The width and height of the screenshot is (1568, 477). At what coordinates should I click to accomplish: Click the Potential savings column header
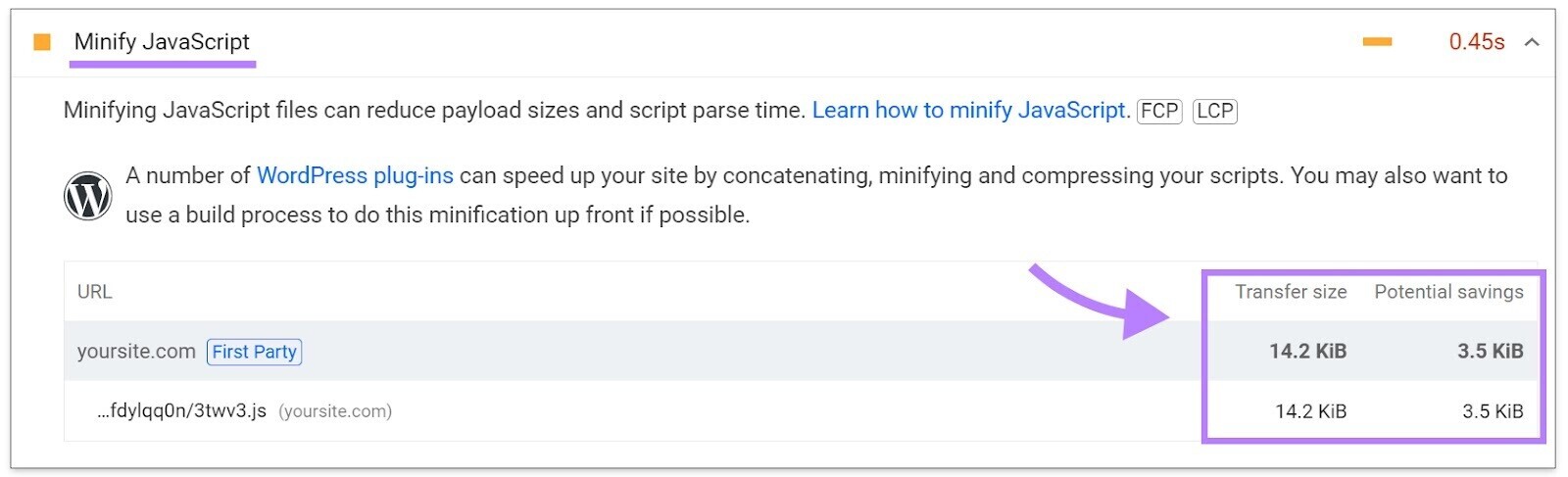(1448, 292)
